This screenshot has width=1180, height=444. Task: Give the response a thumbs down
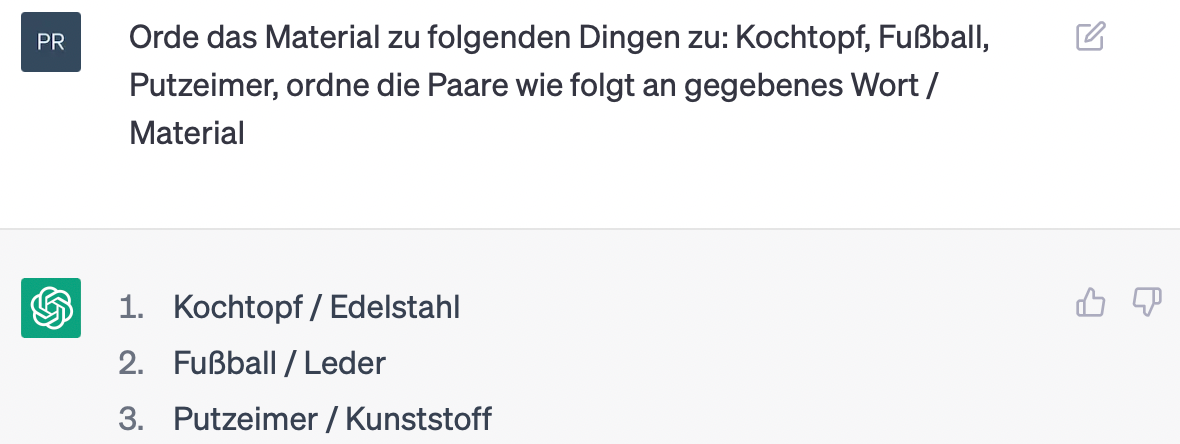(x=1147, y=303)
